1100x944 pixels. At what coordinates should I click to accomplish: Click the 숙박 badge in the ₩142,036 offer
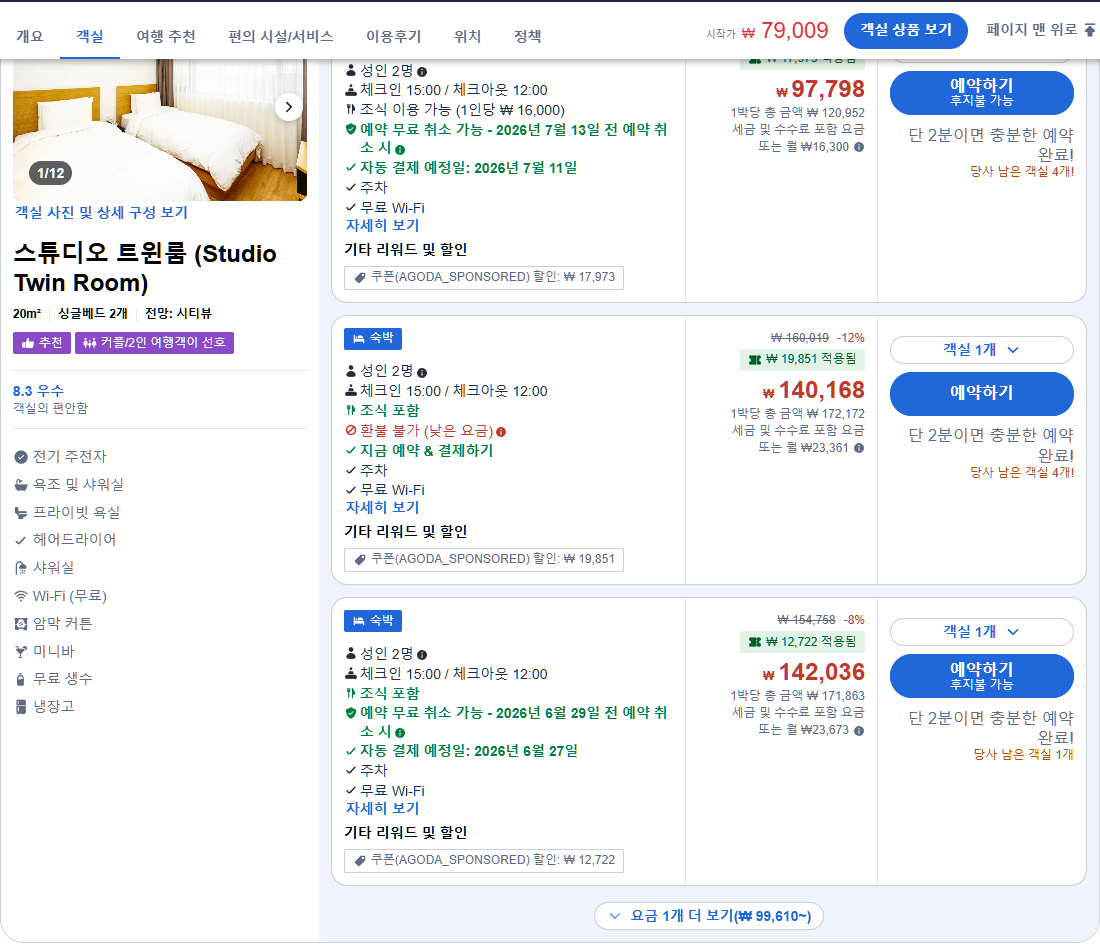(x=373, y=621)
